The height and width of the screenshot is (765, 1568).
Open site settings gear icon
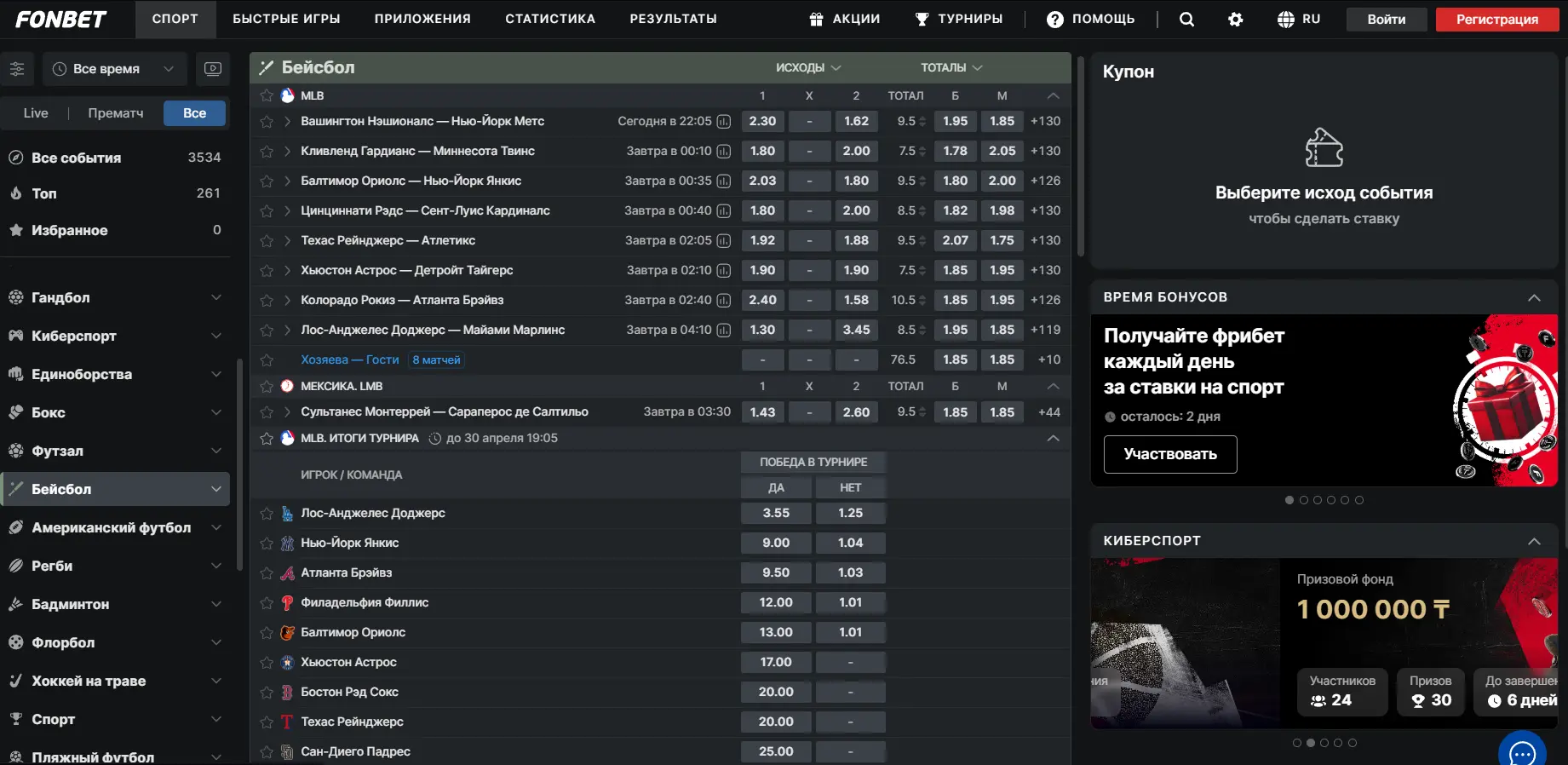(1235, 19)
